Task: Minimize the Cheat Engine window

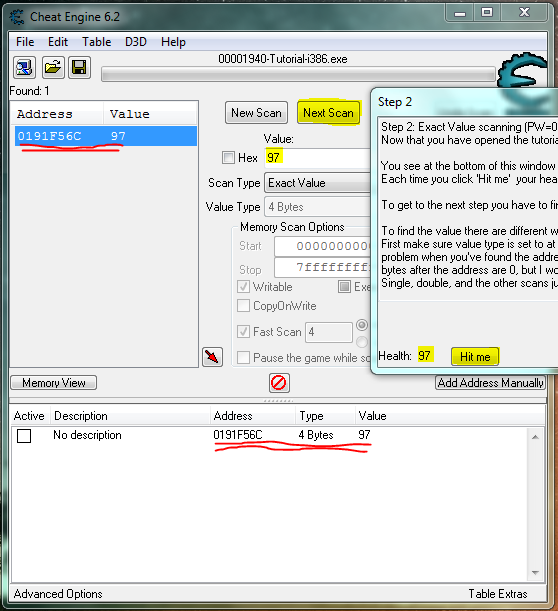Action: (460, 13)
